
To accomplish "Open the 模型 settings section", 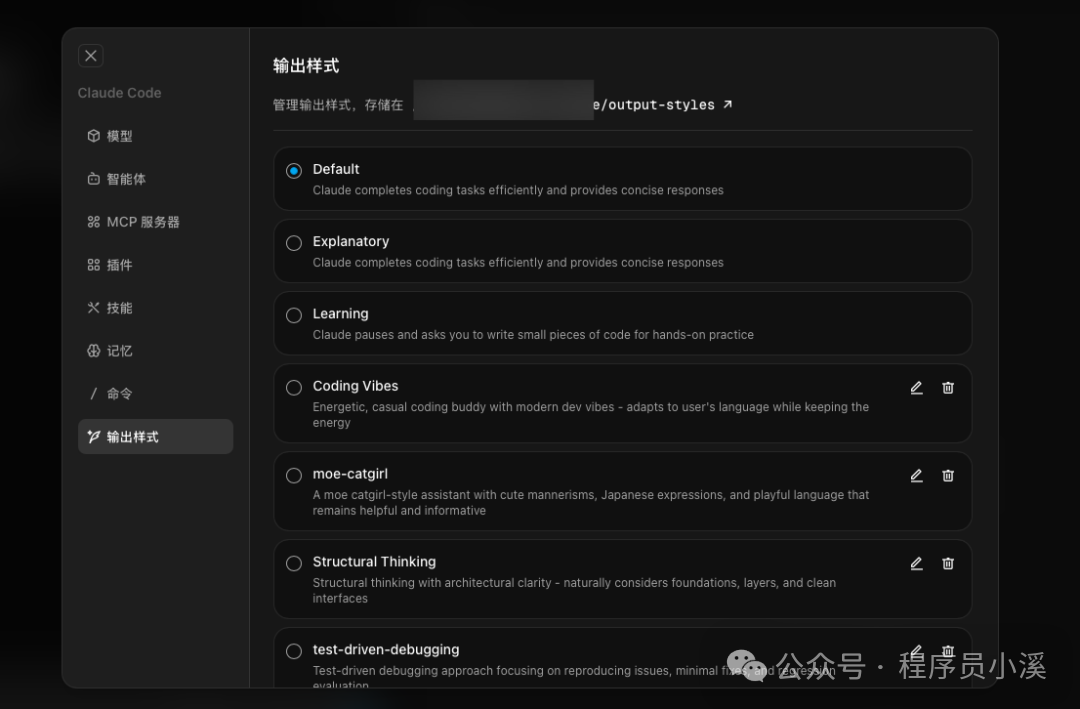I will coord(156,136).
